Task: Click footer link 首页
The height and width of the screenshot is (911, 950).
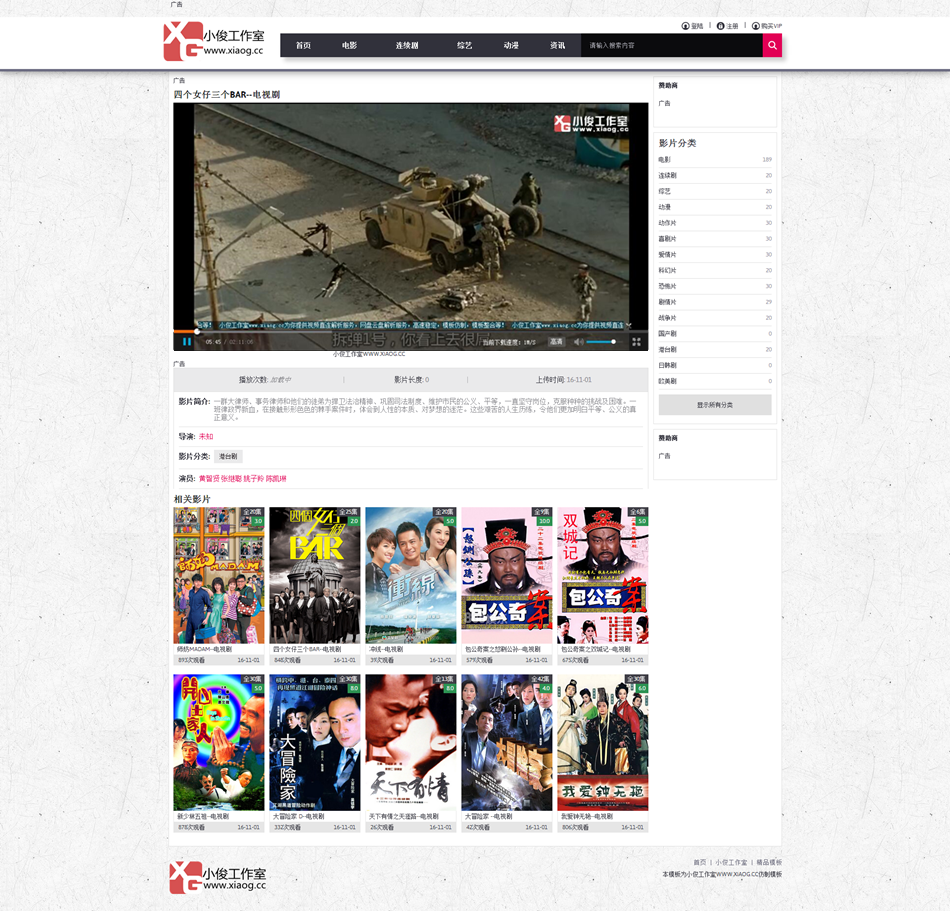Action: [x=699, y=862]
